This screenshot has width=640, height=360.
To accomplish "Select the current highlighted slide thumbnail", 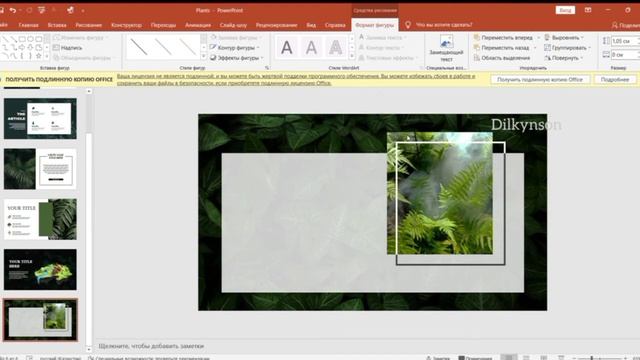I will (40, 320).
